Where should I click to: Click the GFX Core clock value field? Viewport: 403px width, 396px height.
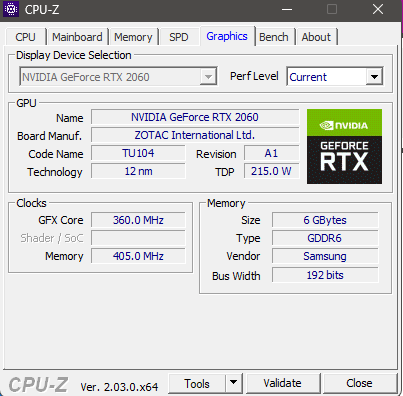click(x=138, y=220)
